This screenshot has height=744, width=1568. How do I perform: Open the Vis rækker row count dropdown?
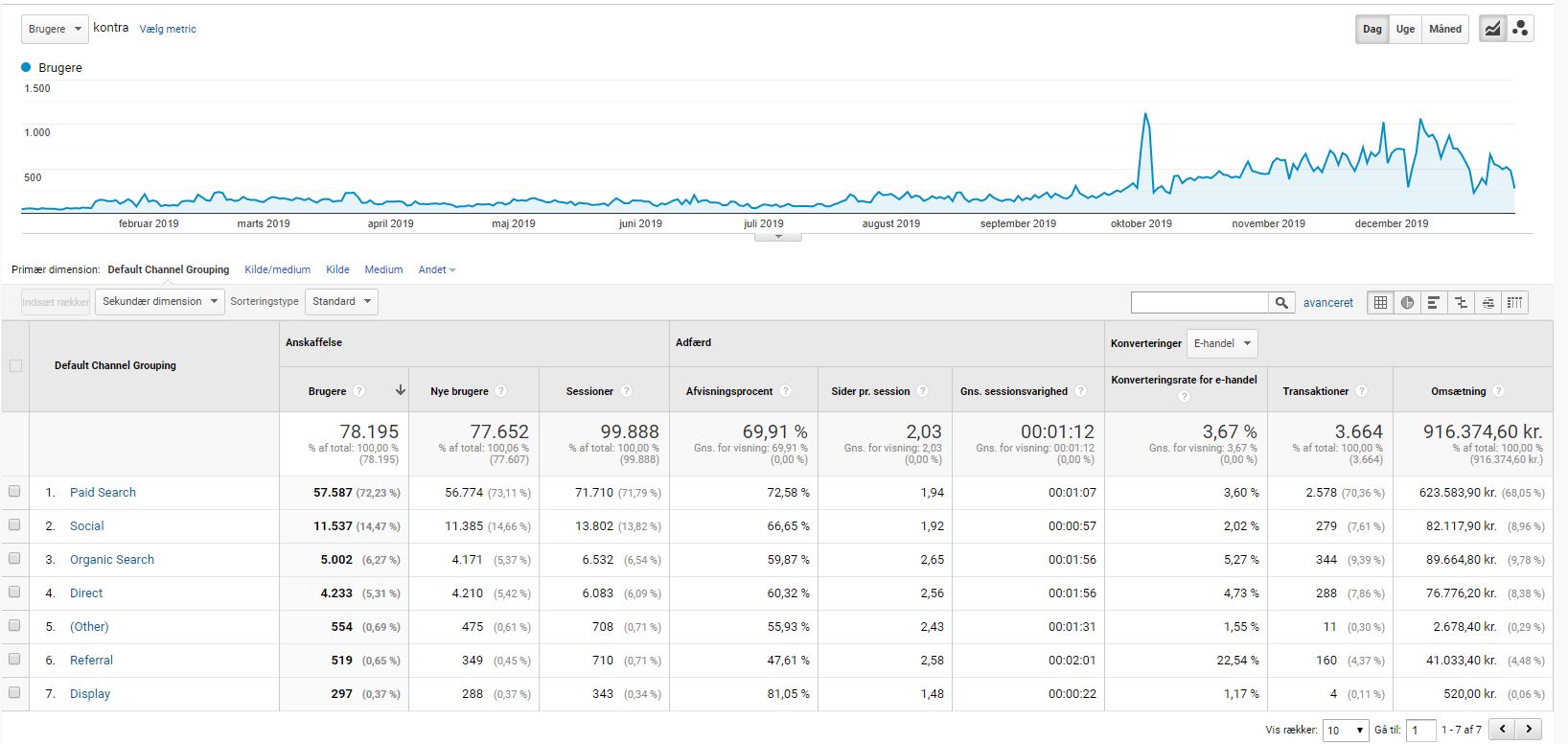tap(1346, 731)
